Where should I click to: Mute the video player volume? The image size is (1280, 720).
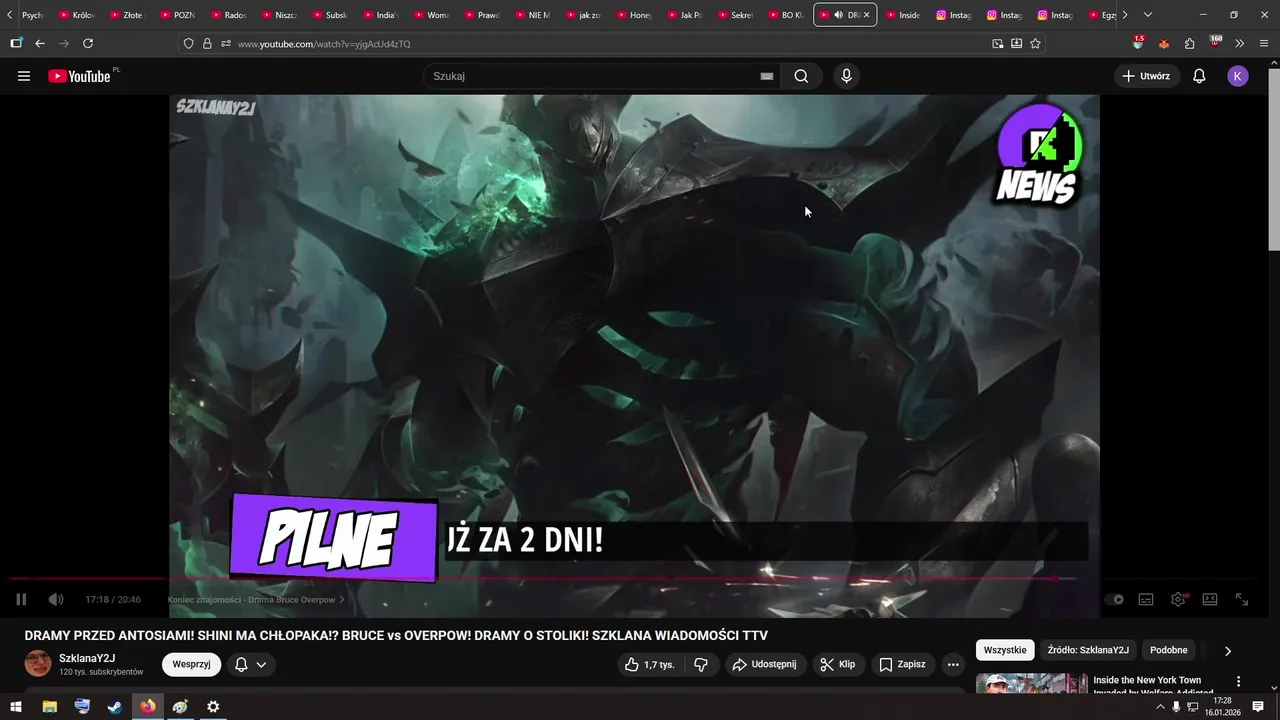56,600
